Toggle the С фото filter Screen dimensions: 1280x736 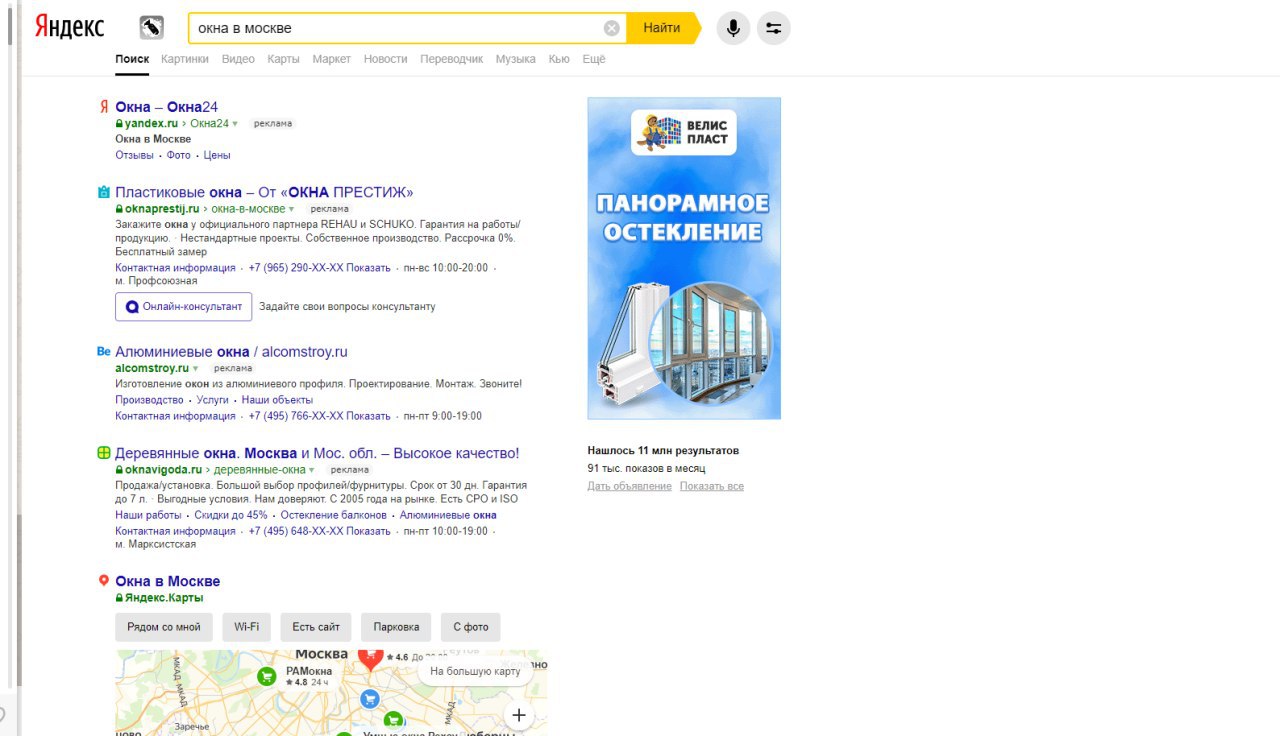[471, 627]
